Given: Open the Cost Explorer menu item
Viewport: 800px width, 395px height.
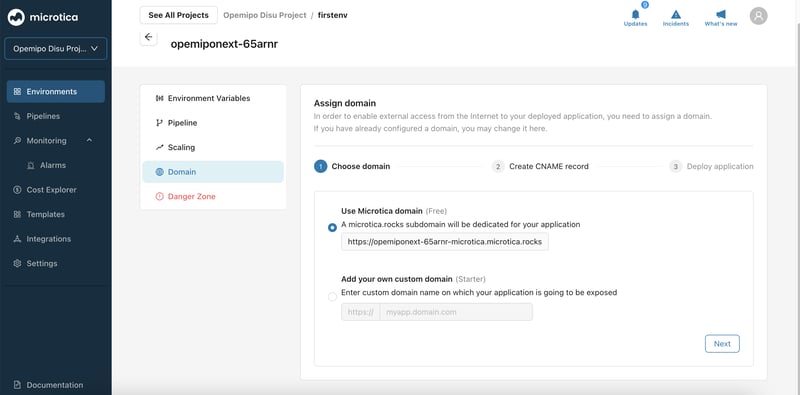Looking at the screenshot, I should pos(56,190).
